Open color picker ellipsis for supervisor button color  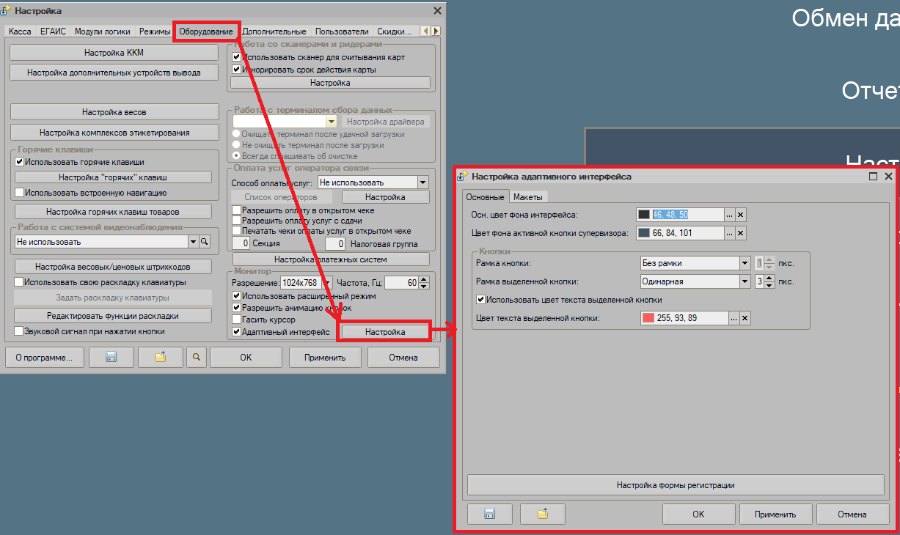[730, 233]
